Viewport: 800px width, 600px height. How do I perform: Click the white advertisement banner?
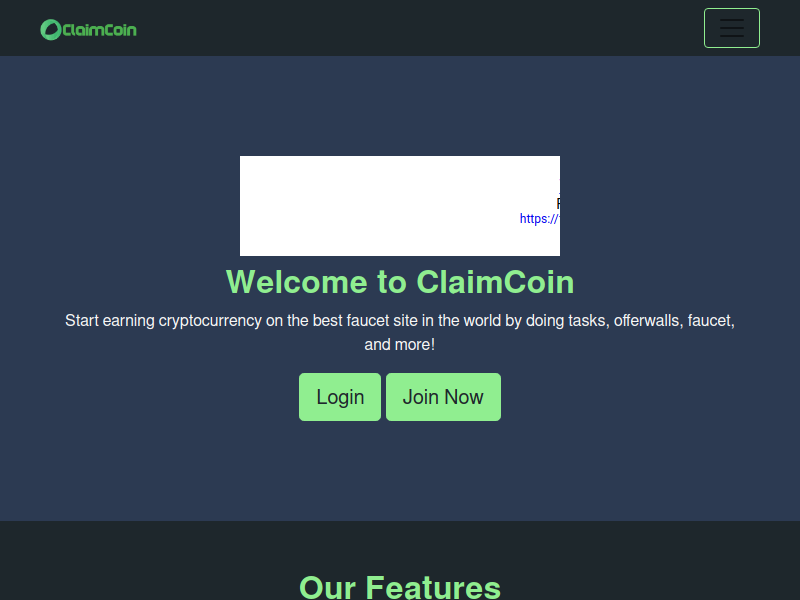point(400,206)
